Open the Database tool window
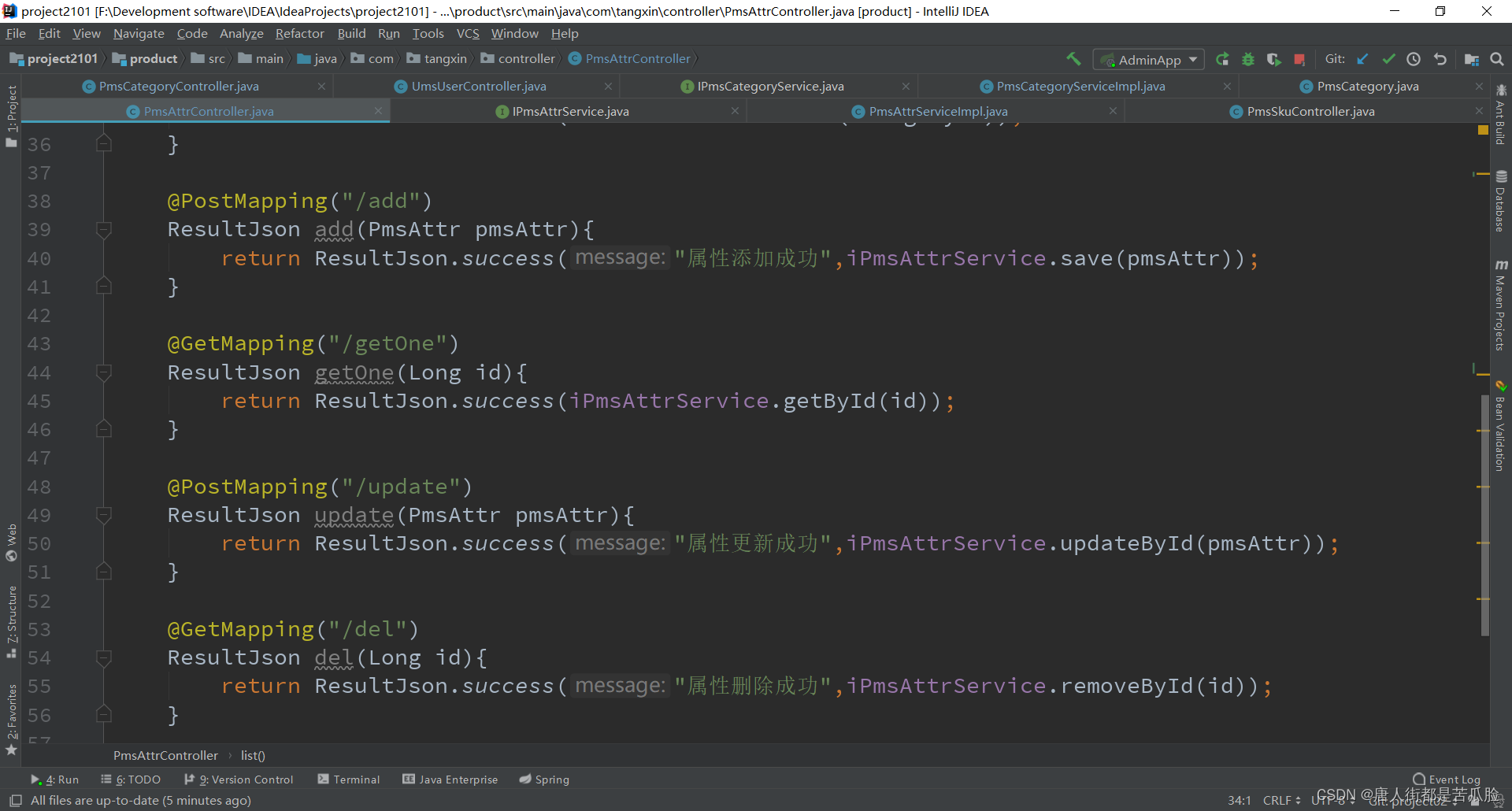Image resolution: width=1512 pixels, height=811 pixels. pos(1501,201)
